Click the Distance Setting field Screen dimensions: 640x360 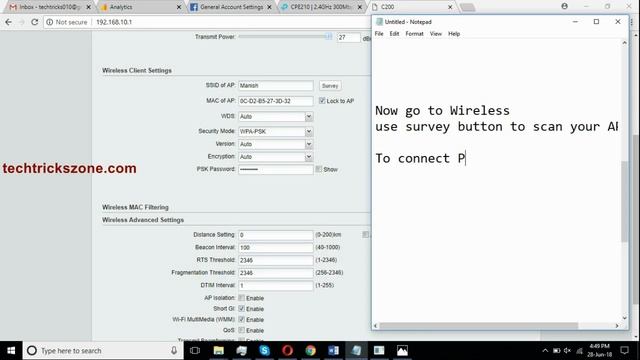(x=276, y=235)
